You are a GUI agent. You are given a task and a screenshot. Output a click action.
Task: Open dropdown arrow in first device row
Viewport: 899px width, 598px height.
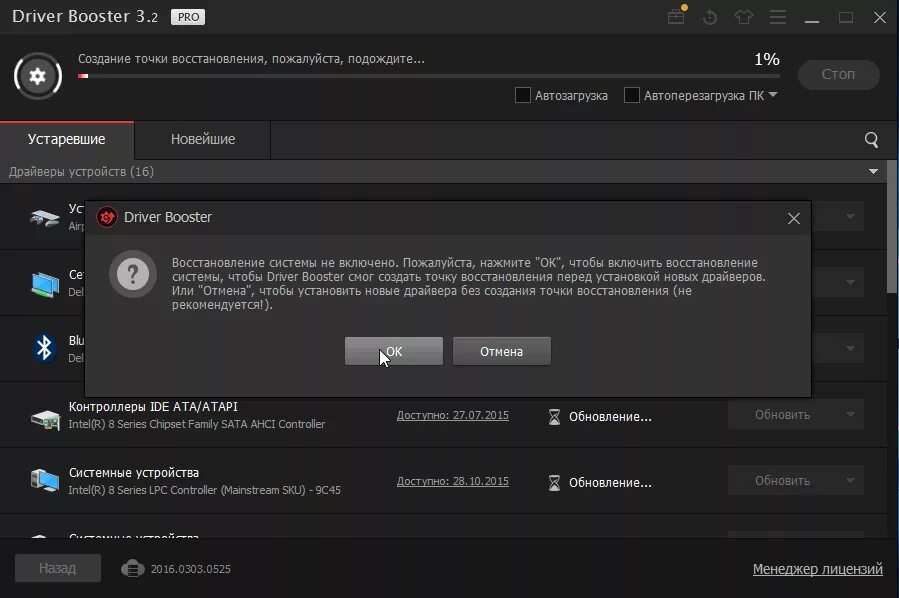click(x=850, y=216)
